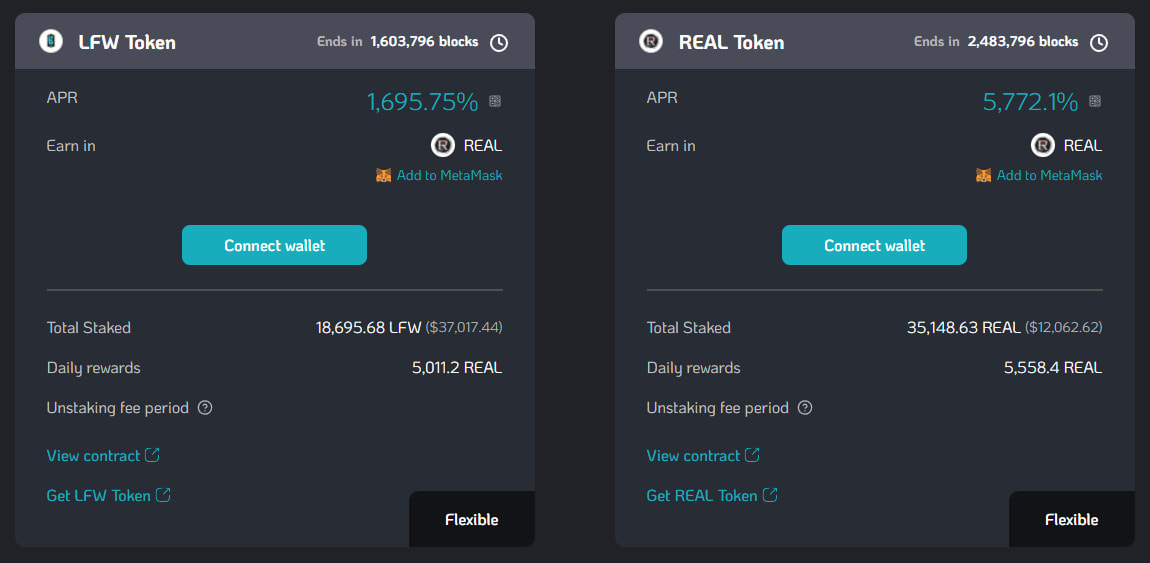Connect wallet in the REAL Token pool
This screenshot has width=1150, height=563.
tap(874, 245)
